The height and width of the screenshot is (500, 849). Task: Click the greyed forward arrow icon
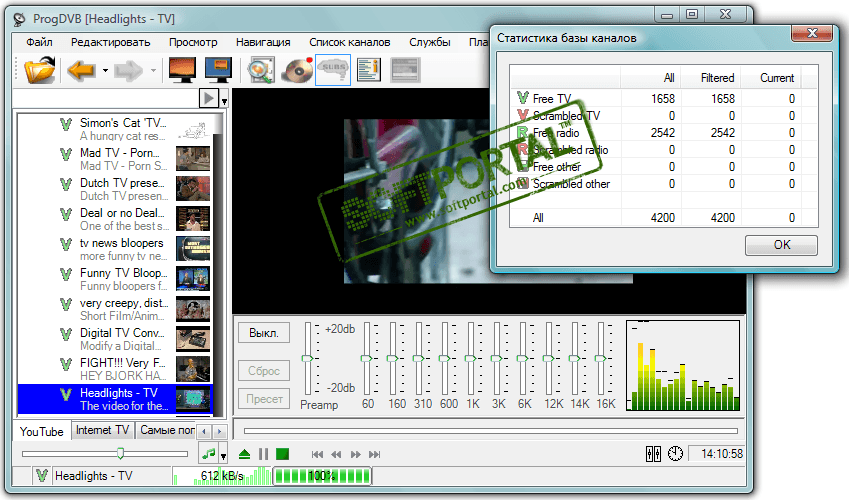[128, 70]
